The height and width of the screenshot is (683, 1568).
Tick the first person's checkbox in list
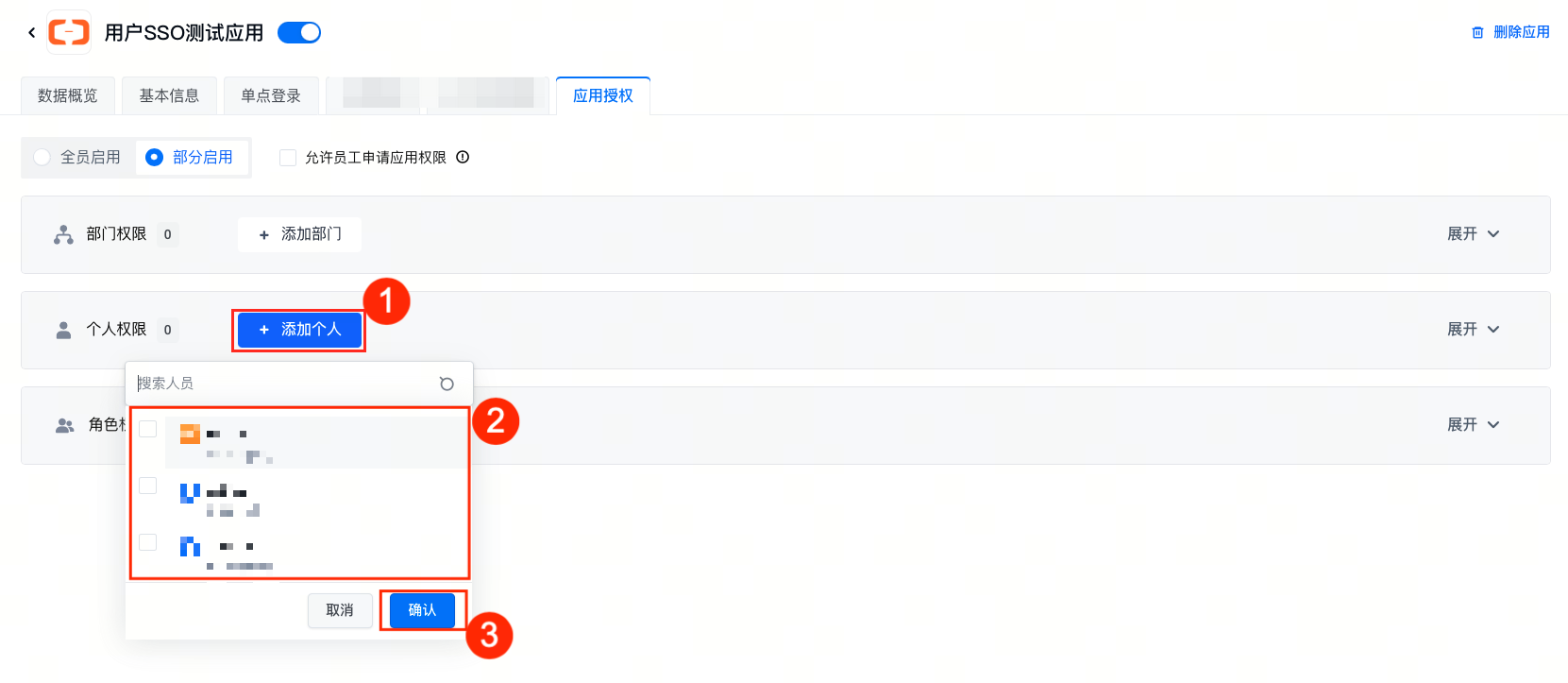(x=148, y=429)
